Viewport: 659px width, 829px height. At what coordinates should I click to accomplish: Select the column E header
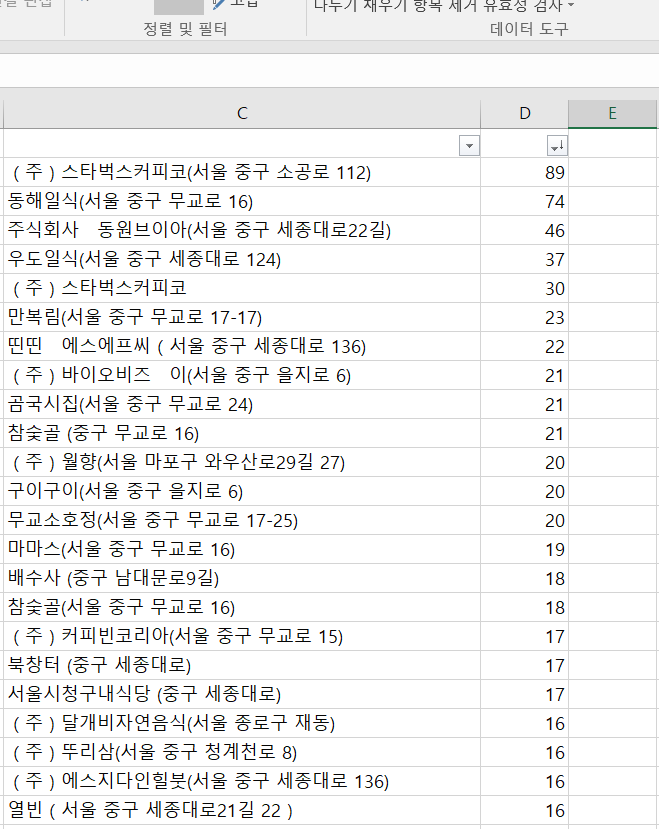tap(612, 114)
